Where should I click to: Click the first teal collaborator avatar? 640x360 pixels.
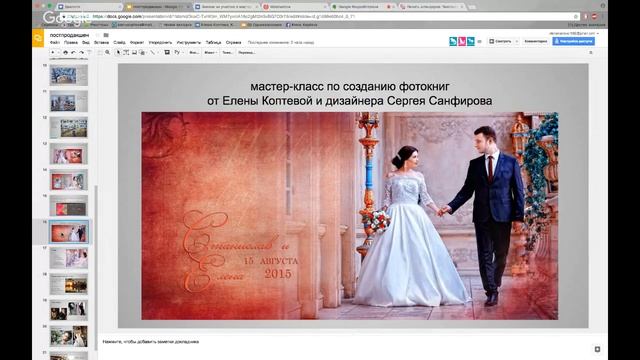453,41
